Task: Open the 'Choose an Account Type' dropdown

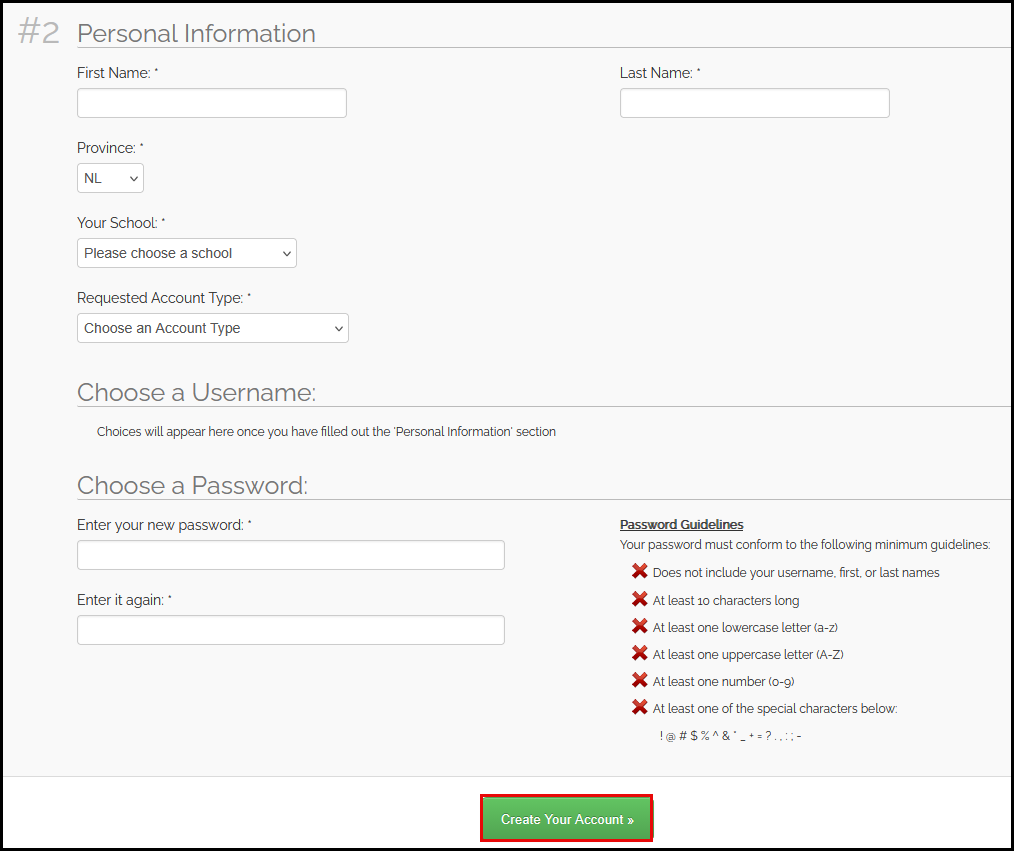Action: click(212, 327)
